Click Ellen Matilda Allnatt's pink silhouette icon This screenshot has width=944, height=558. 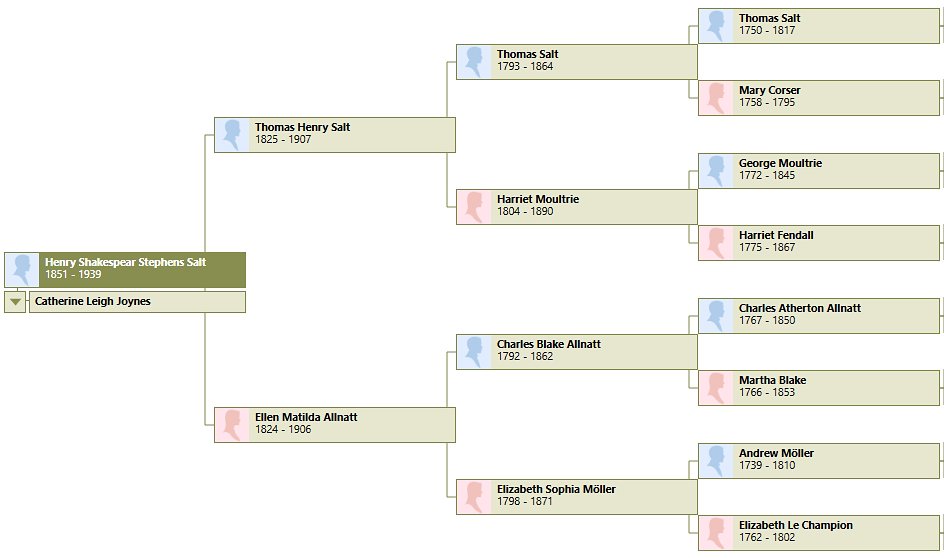(232, 425)
